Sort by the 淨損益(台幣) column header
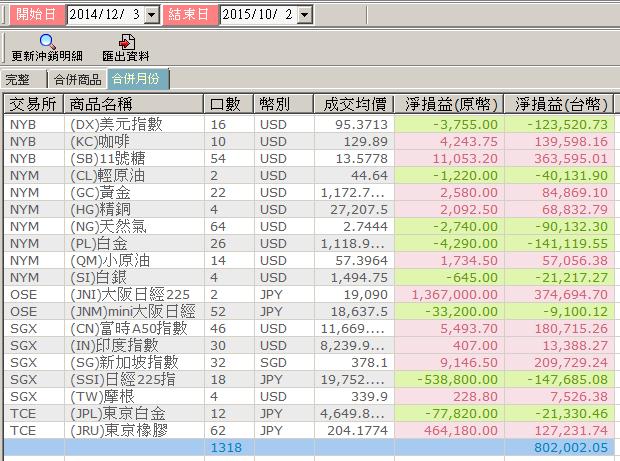 tap(559, 104)
